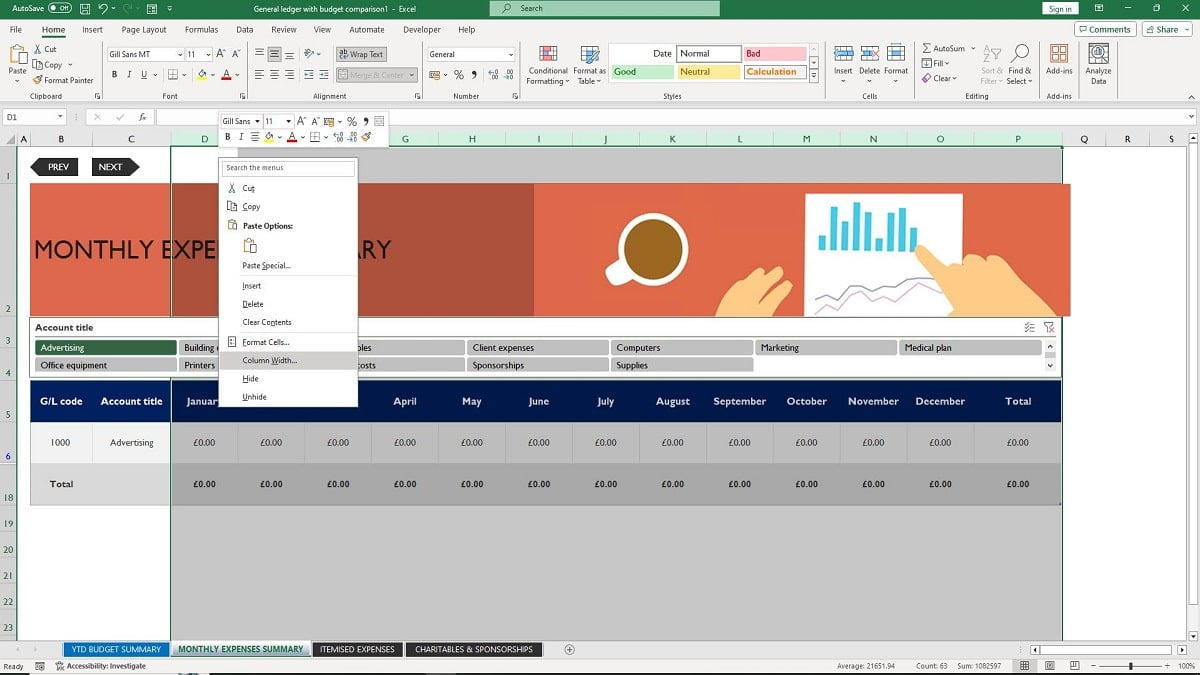Click the Format Painter icon
The width and height of the screenshot is (1200, 675).
pos(40,80)
